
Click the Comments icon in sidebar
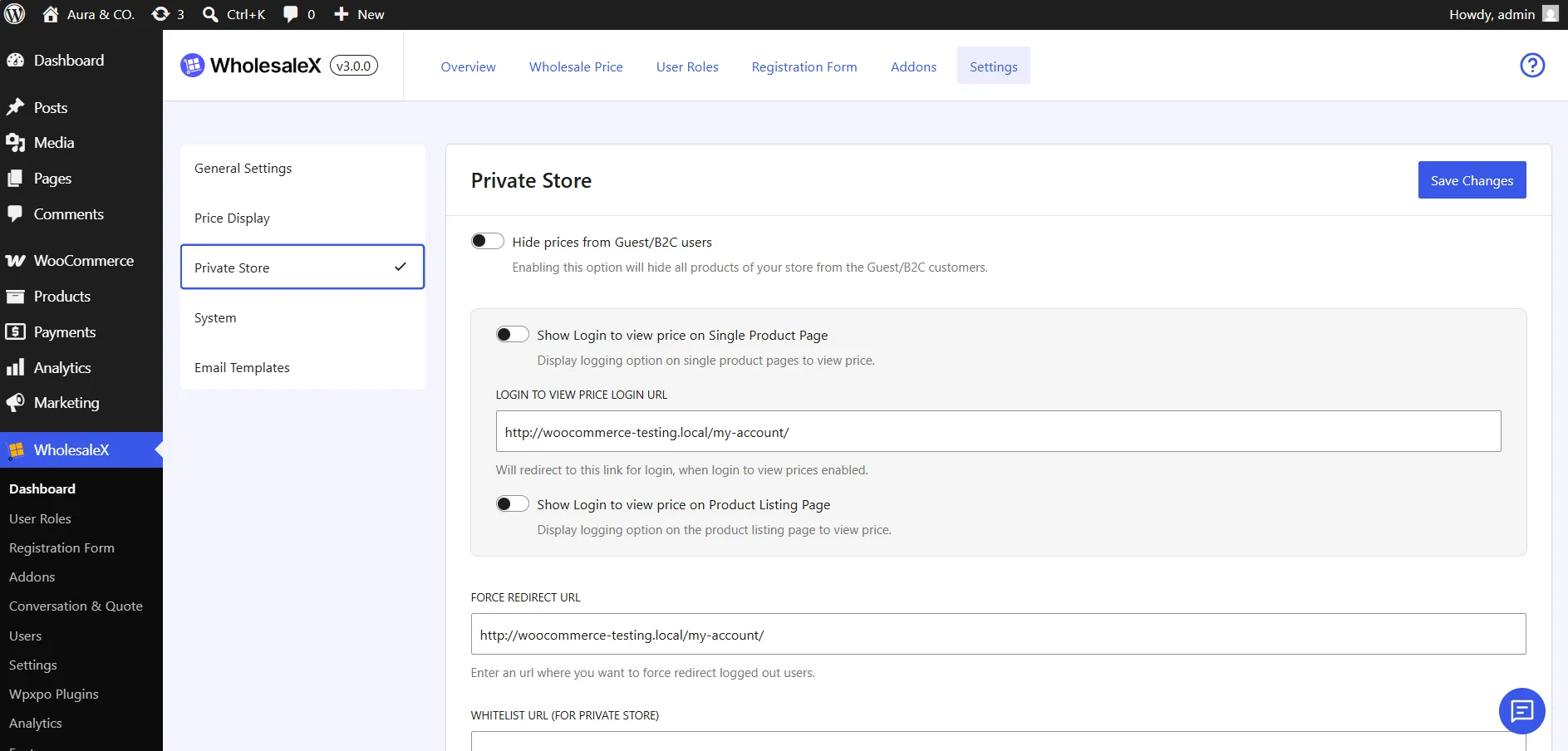(15, 214)
